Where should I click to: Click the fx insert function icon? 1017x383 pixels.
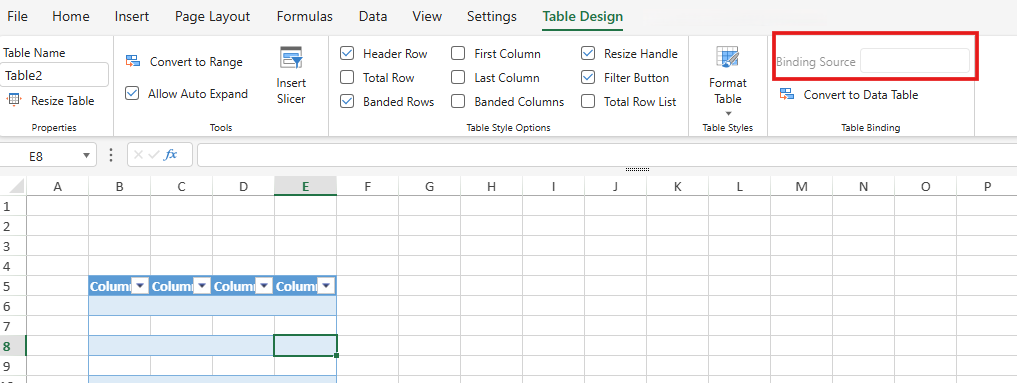point(171,155)
